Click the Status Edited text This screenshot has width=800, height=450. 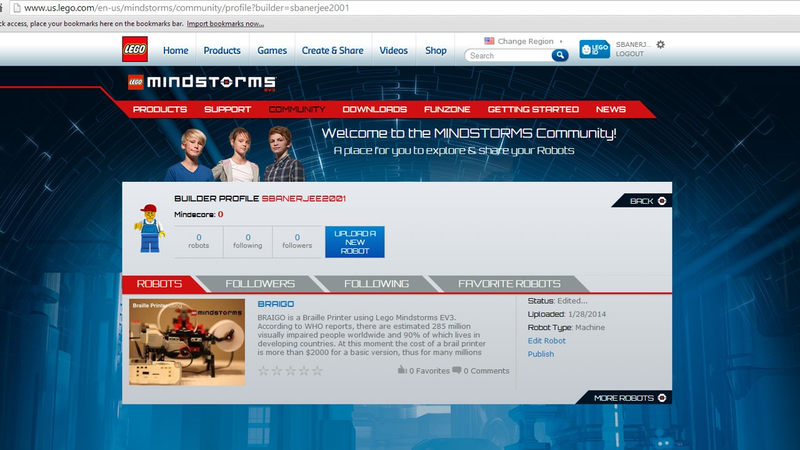point(558,301)
